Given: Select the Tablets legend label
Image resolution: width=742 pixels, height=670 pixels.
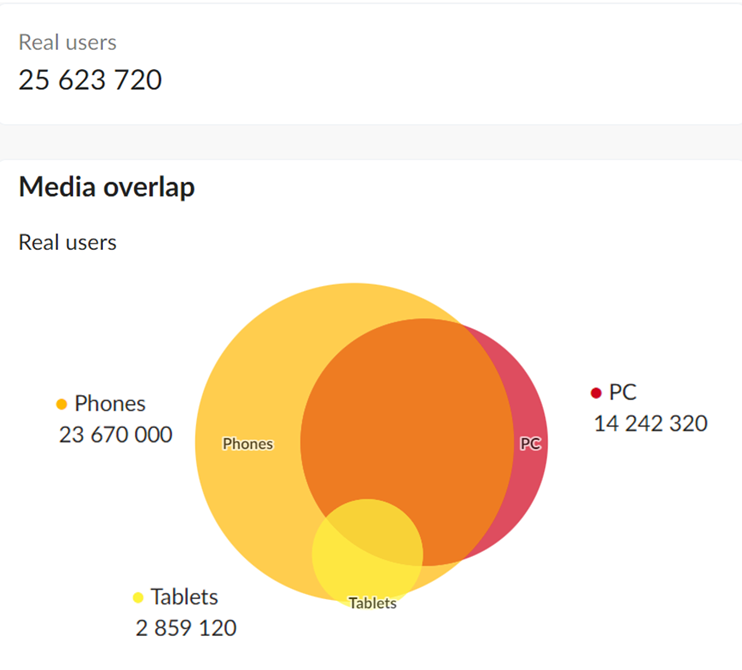Looking at the screenshot, I should tap(185, 597).
